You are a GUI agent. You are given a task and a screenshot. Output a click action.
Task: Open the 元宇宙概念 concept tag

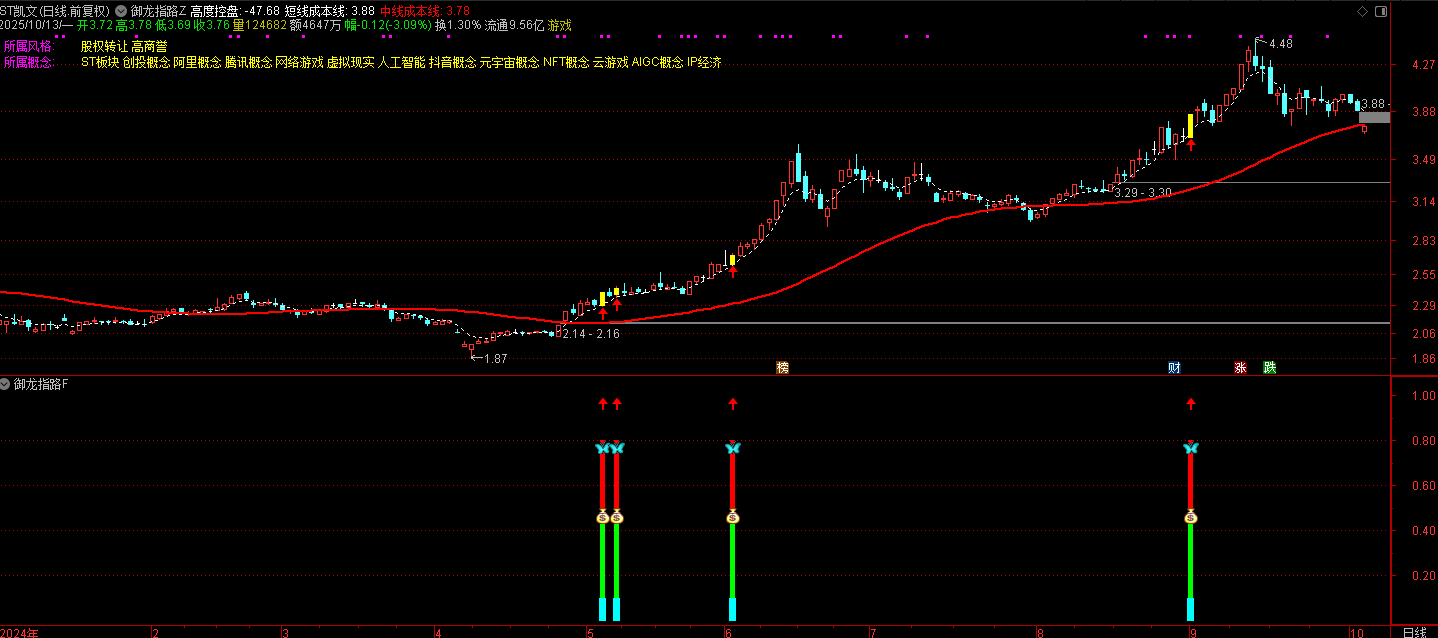coord(509,62)
